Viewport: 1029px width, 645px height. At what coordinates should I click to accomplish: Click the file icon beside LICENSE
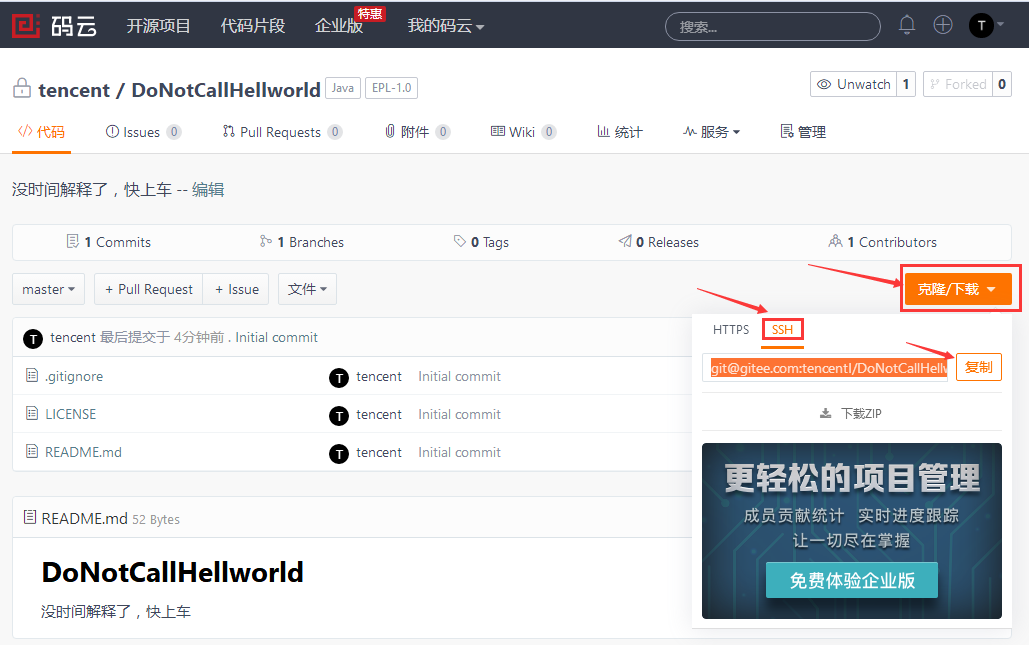[x=32, y=413]
